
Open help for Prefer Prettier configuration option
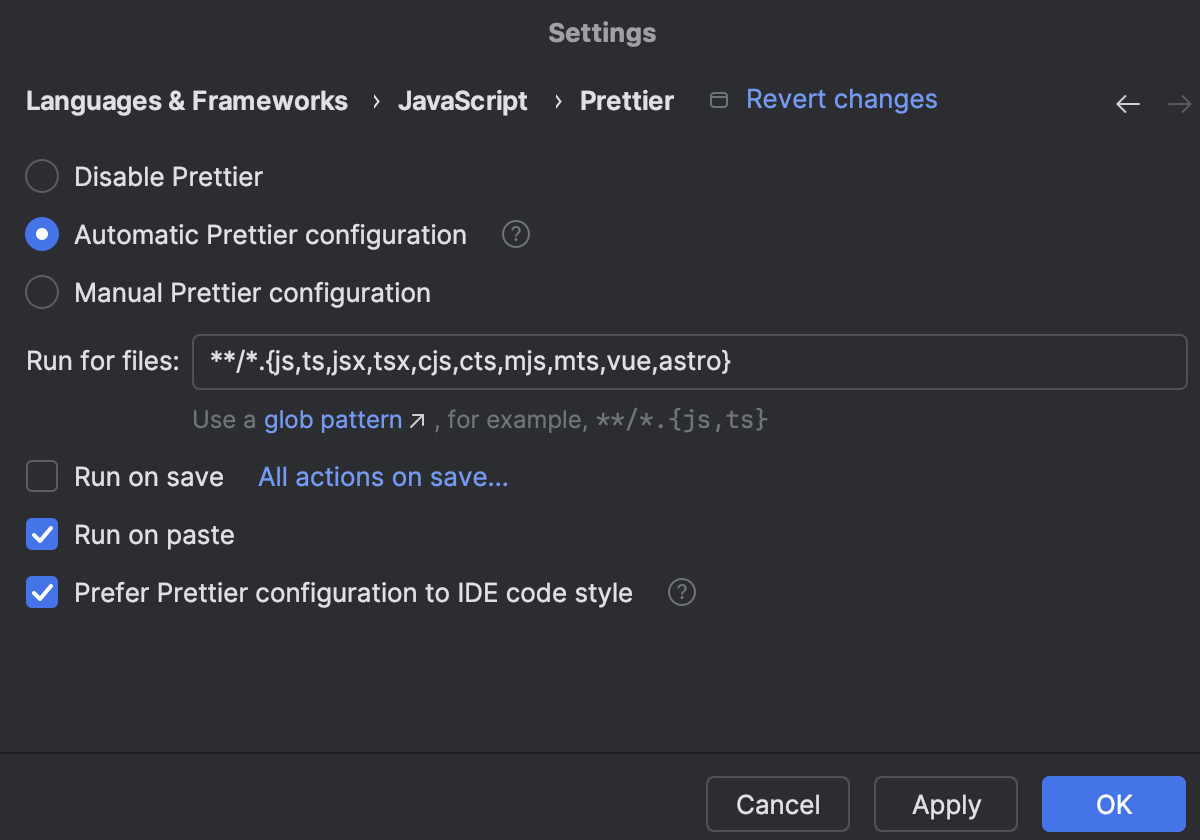pos(681,592)
